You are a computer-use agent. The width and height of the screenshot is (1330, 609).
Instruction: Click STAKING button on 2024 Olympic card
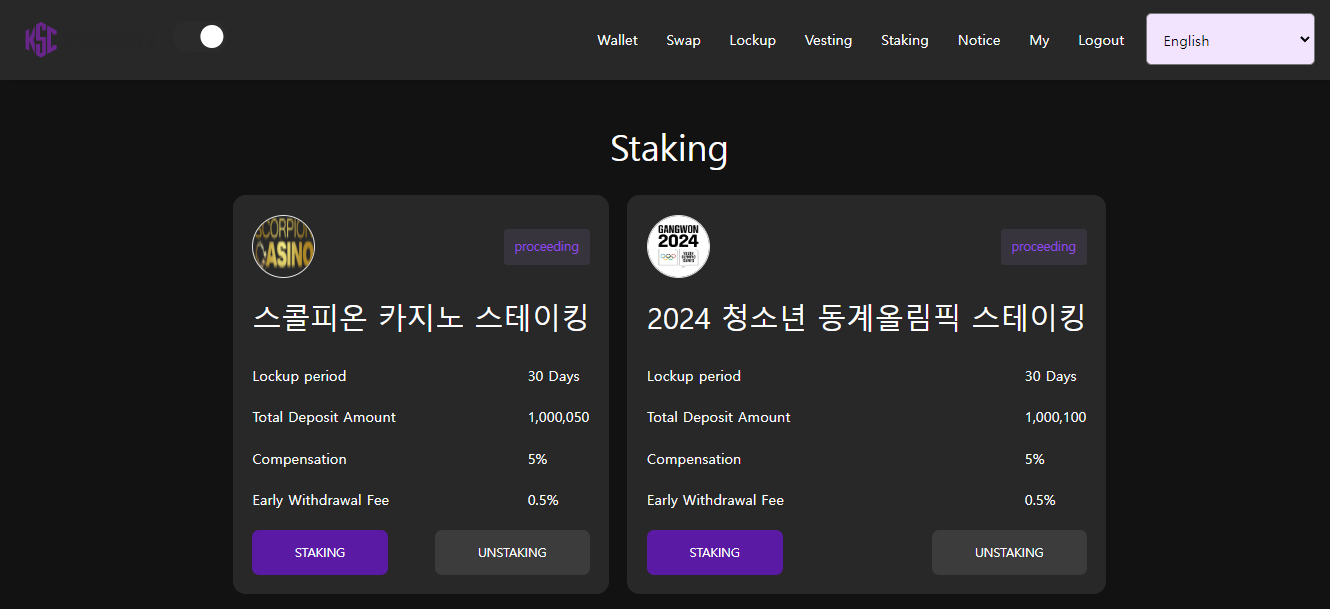pyautogui.click(x=715, y=552)
